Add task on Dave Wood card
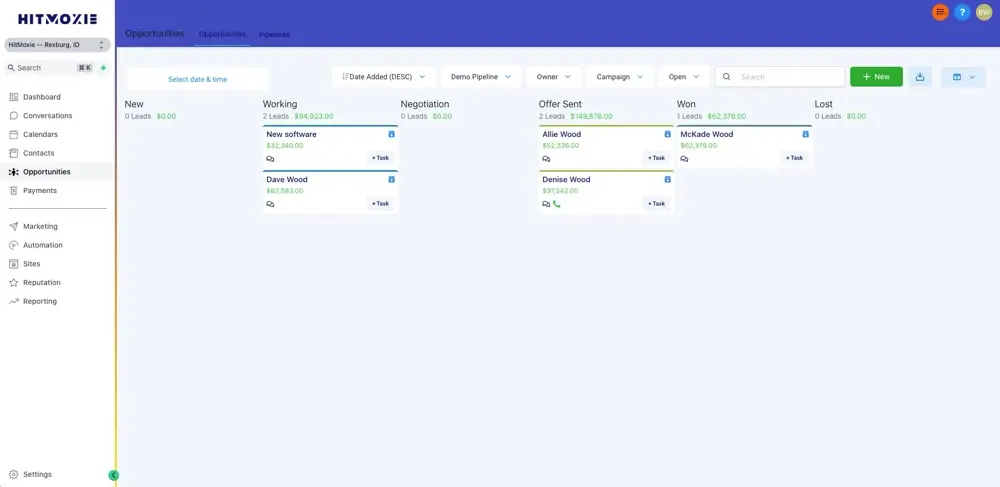The height and width of the screenshot is (487, 1000). pyautogui.click(x=381, y=203)
